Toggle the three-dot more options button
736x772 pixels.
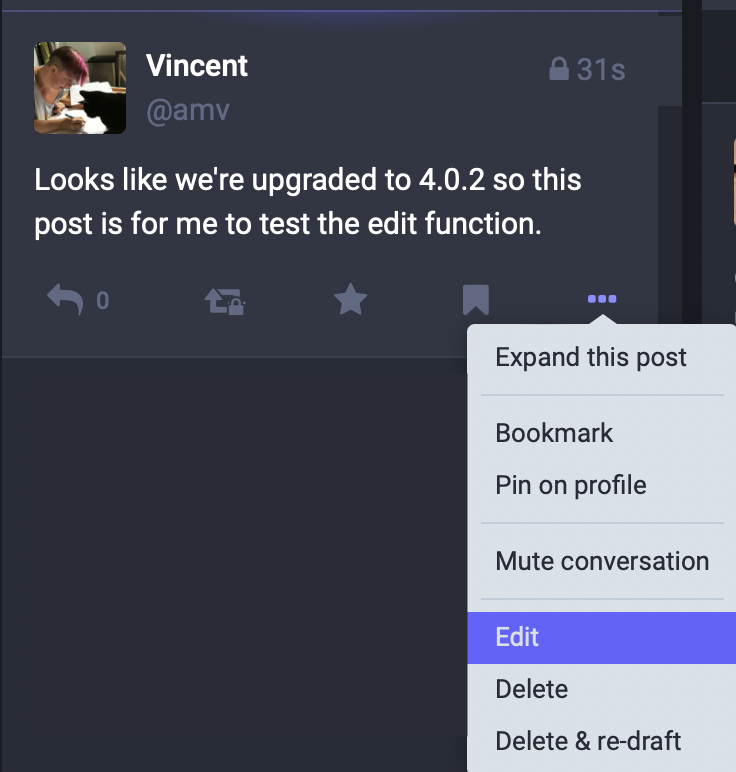tap(602, 299)
